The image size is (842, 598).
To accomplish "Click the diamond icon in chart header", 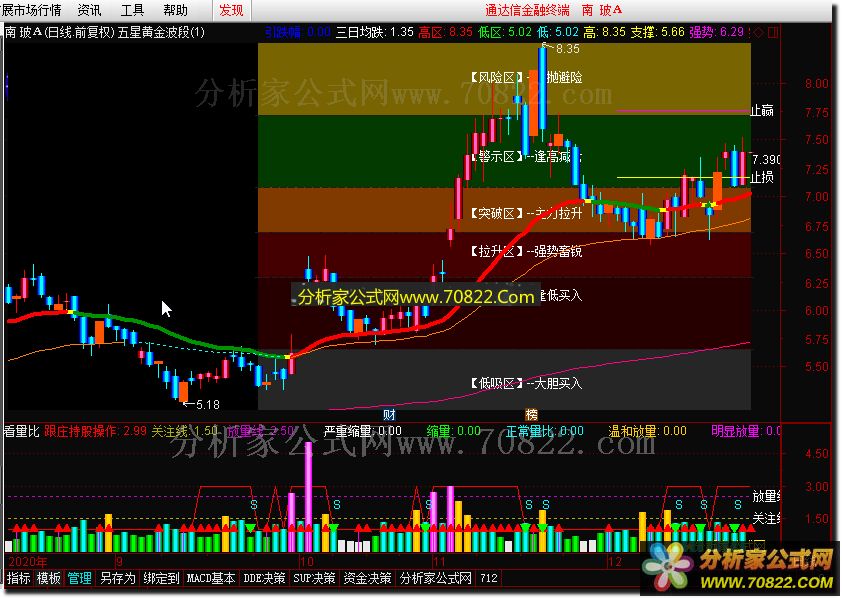I will (758, 33).
